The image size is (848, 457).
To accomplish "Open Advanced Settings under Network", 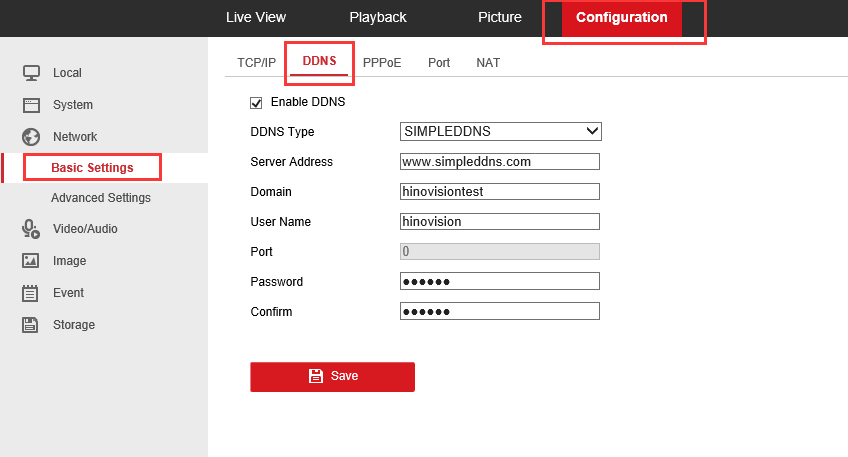I will 101,198.
